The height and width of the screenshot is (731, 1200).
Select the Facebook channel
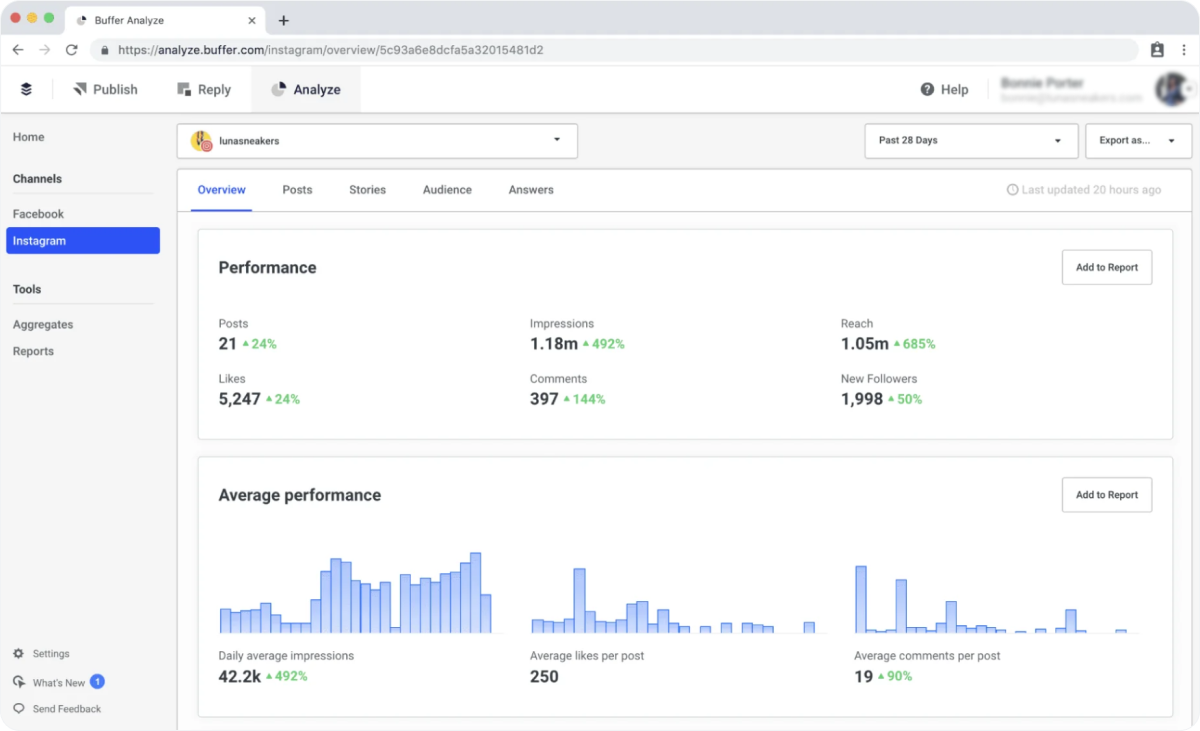38,214
